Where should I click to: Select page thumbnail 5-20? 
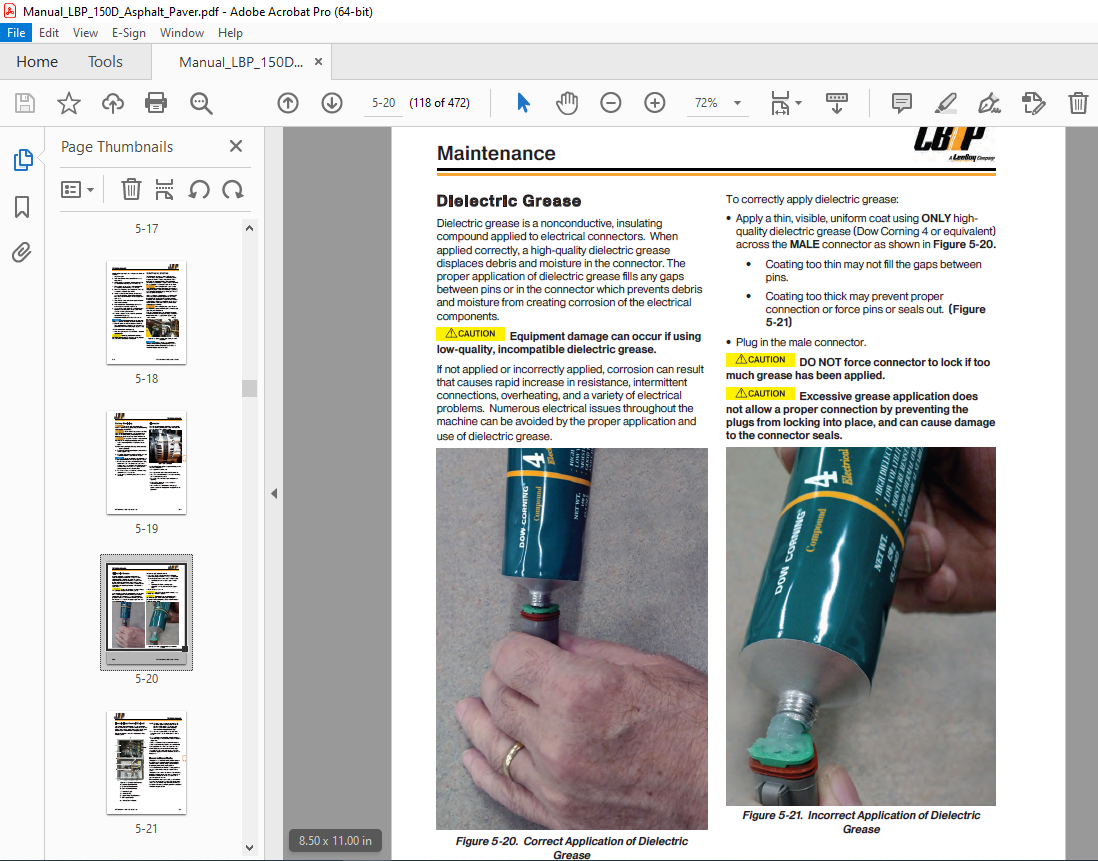click(x=146, y=612)
